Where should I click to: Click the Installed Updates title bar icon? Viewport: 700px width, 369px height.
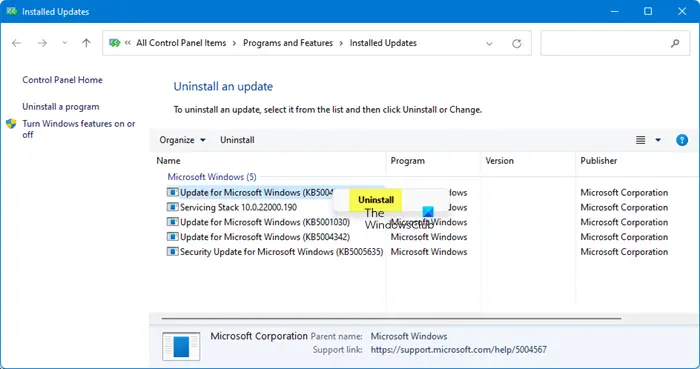pos(12,11)
